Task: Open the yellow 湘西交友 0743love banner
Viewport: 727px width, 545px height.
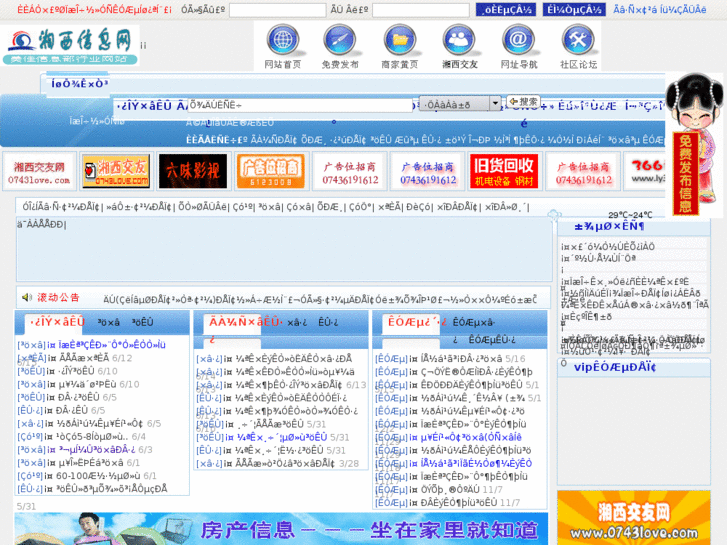Action: [116, 172]
